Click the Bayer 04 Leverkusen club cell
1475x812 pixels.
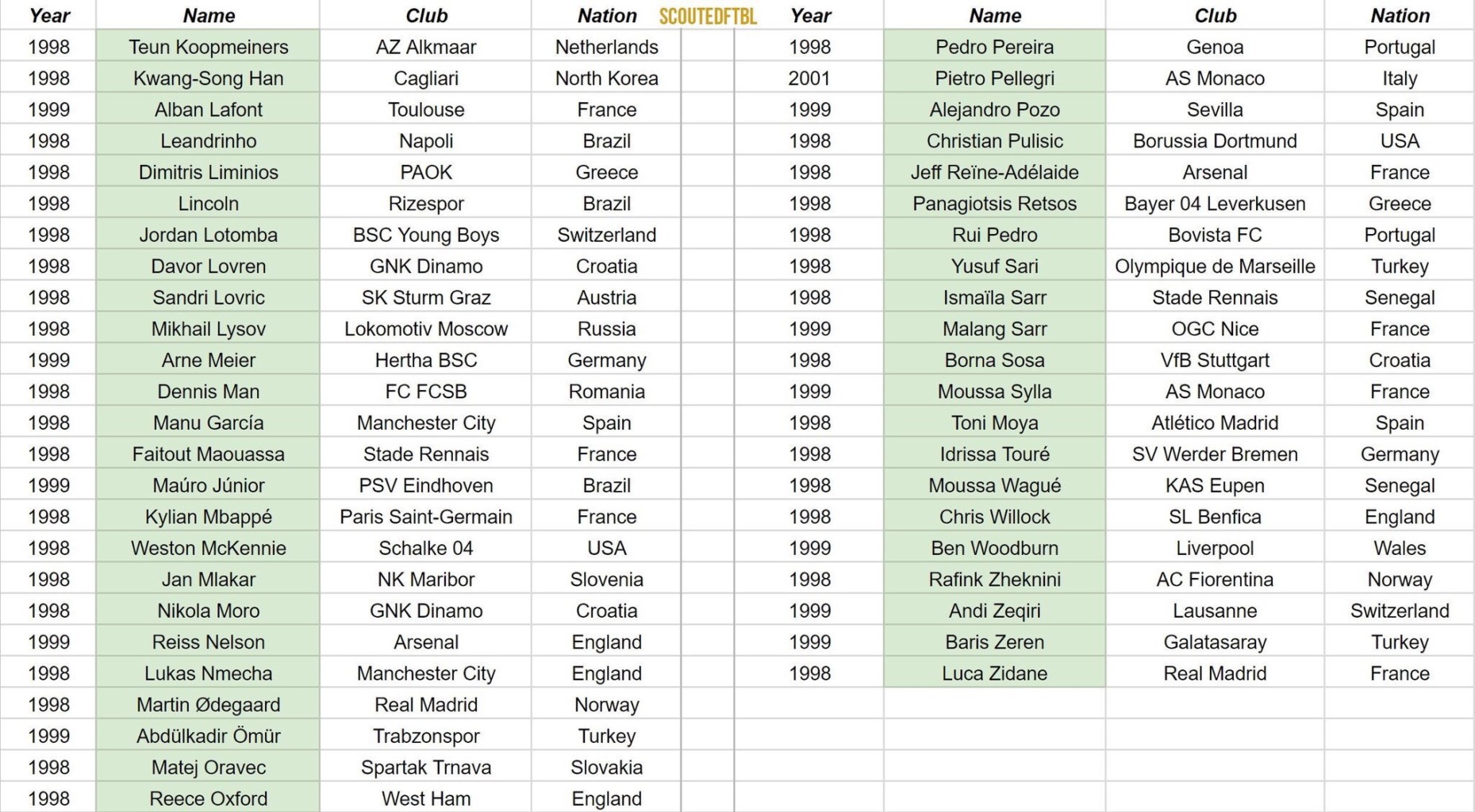click(1215, 204)
